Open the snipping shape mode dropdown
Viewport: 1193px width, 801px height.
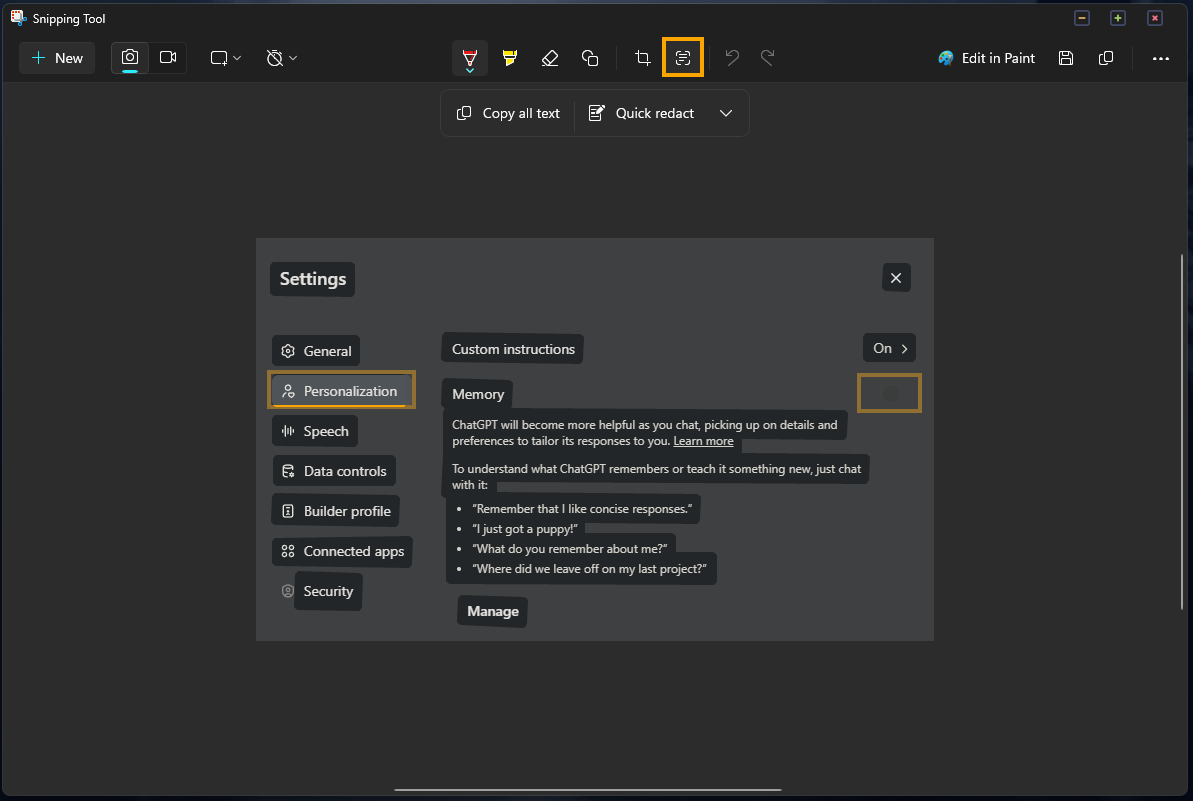point(225,58)
